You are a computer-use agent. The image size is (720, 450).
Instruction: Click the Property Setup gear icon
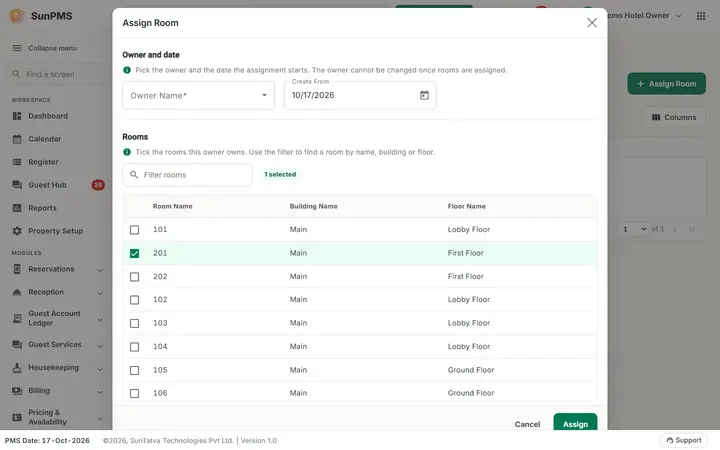point(17,231)
